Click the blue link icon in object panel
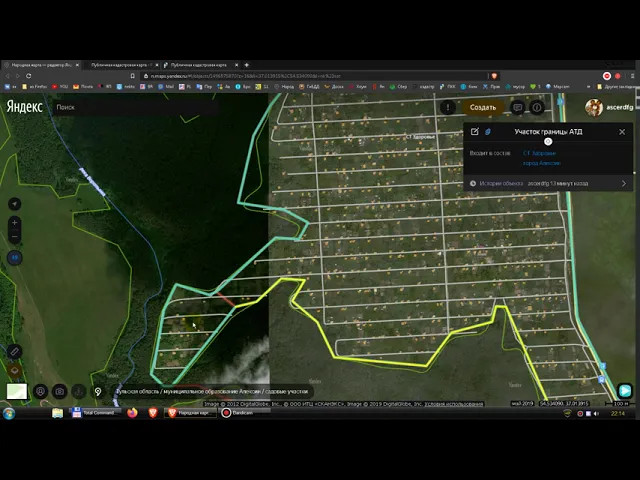Screen dimensions: 640x480 click(488, 131)
